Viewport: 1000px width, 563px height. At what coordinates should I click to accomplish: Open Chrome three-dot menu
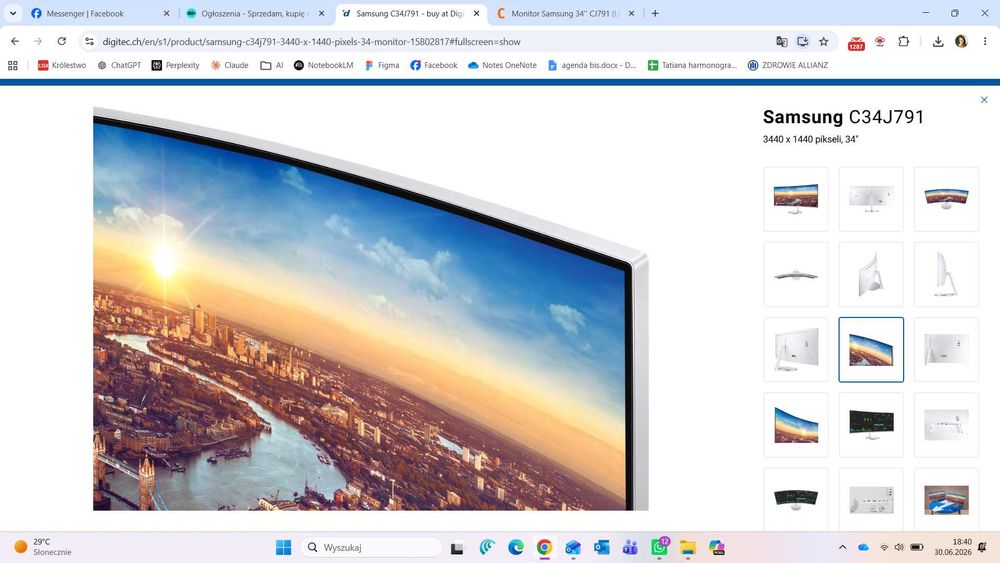[x=985, y=41]
